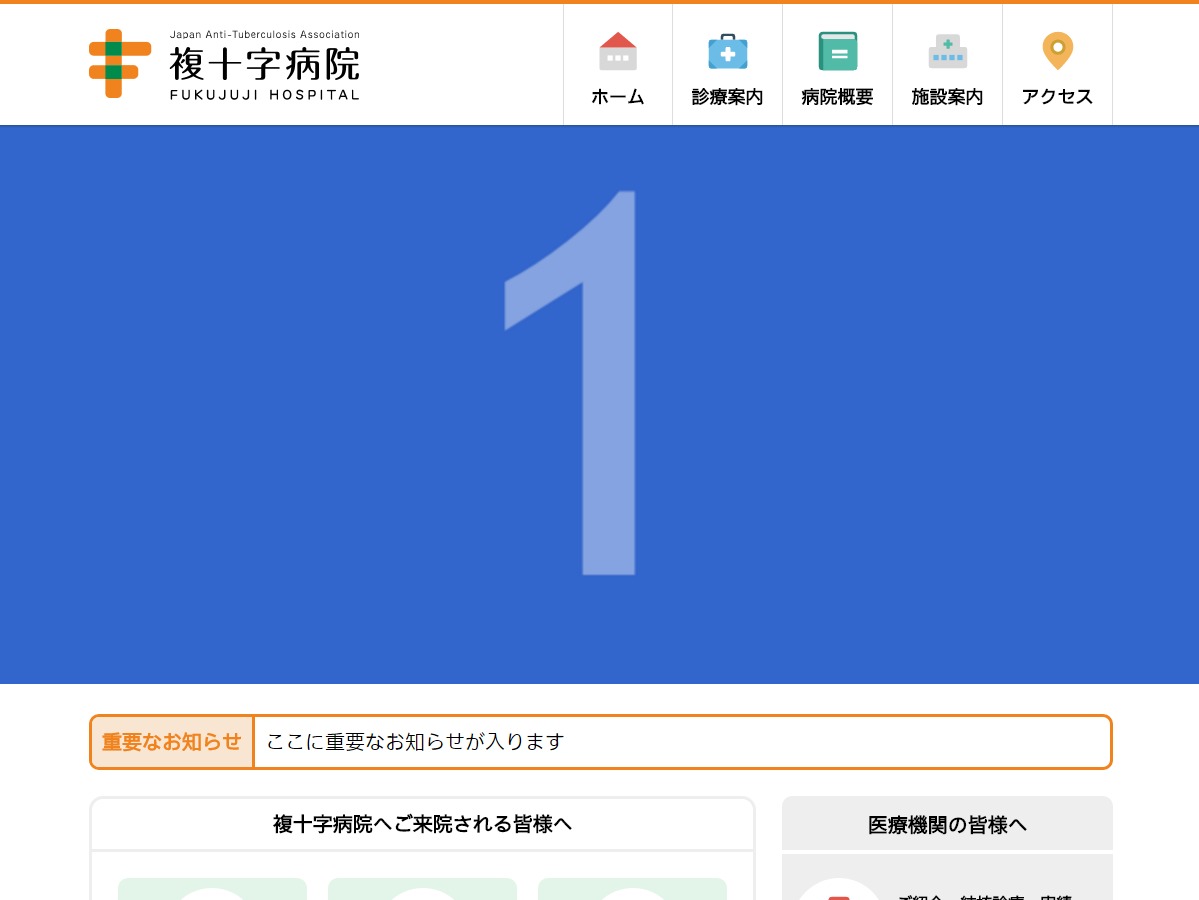Open the 施設案内 menu item
Image resolution: width=1199 pixels, height=900 pixels.
point(947,65)
